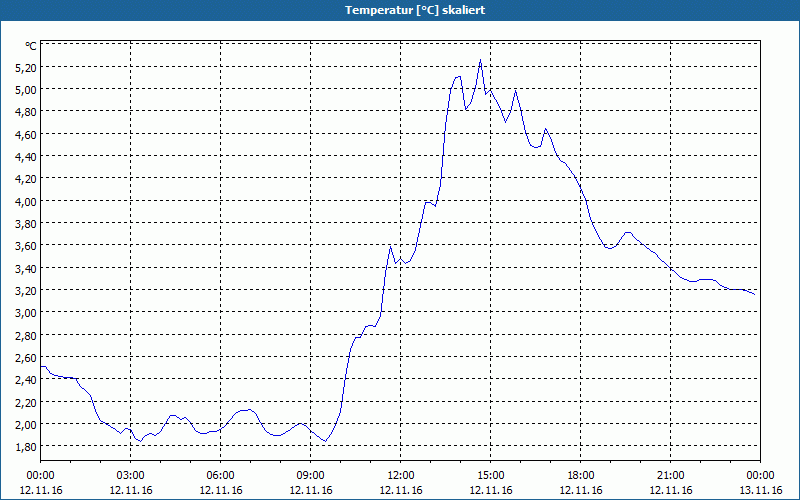The height and width of the screenshot is (500, 800).
Task: Click the 12:00 time axis label
Action: 401,476
